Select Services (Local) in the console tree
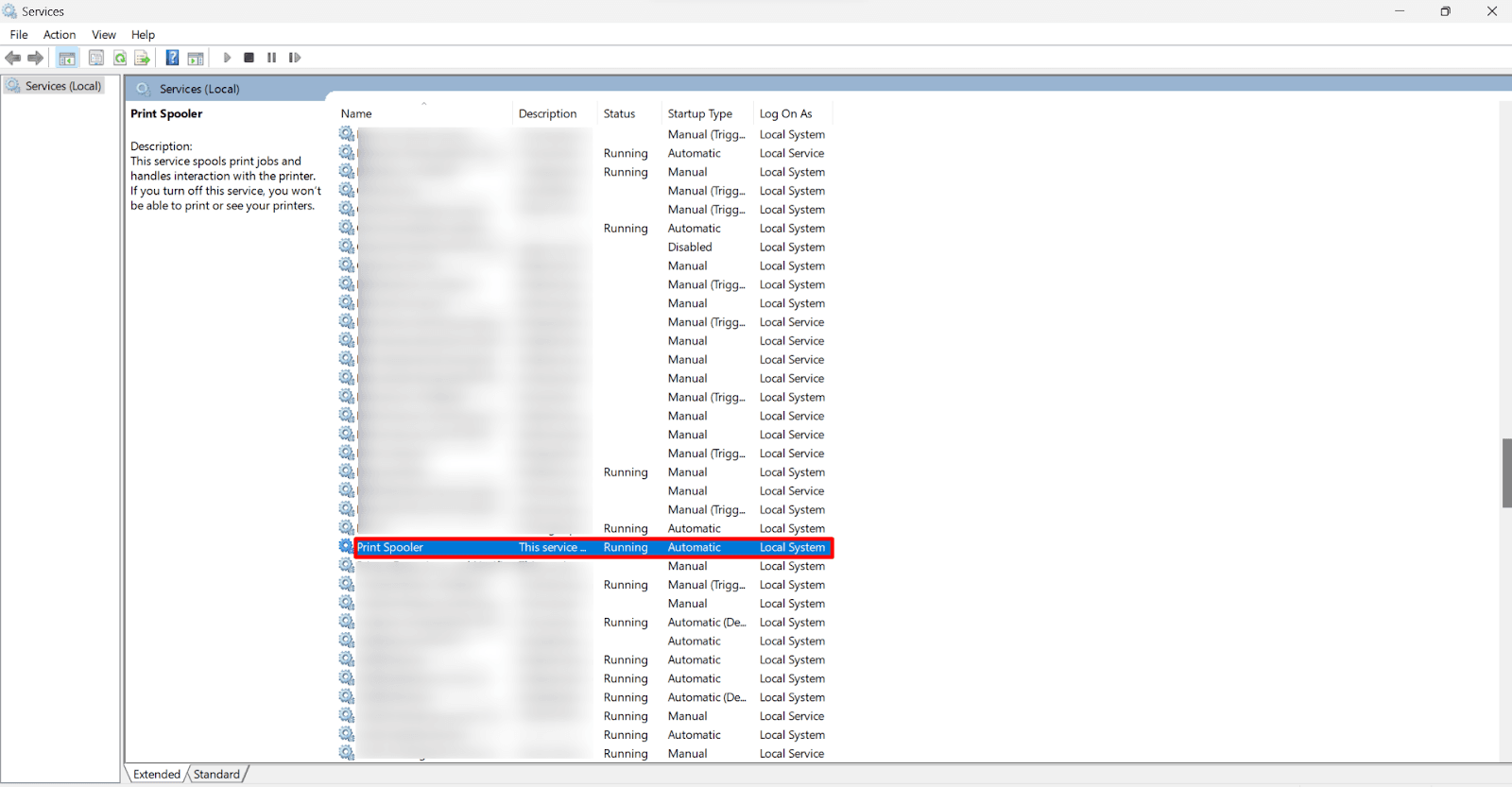The width and height of the screenshot is (1512, 787). pos(63,86)
